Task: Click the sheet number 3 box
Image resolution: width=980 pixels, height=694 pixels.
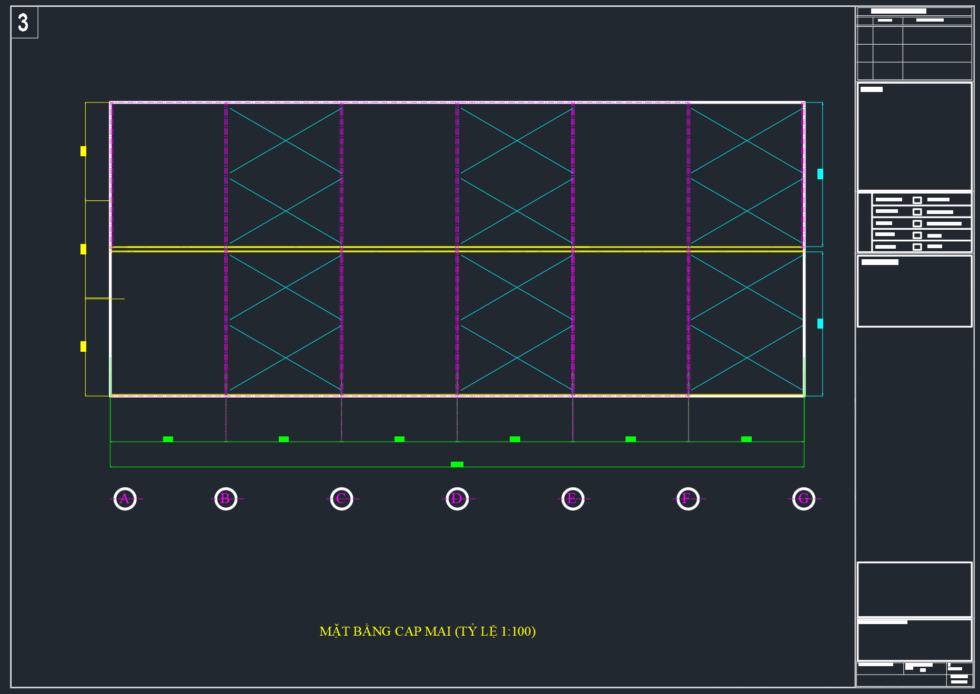Action: (24, 23)
